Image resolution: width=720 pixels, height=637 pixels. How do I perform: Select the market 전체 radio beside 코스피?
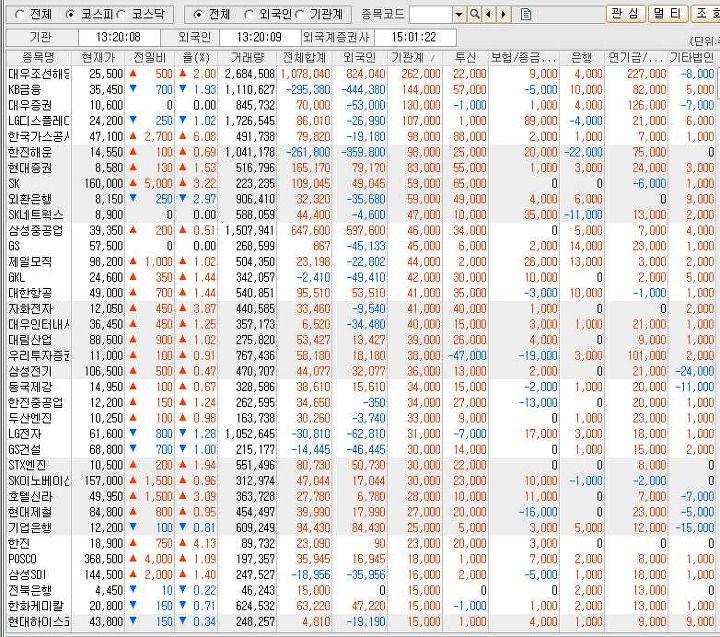point(20,15)
